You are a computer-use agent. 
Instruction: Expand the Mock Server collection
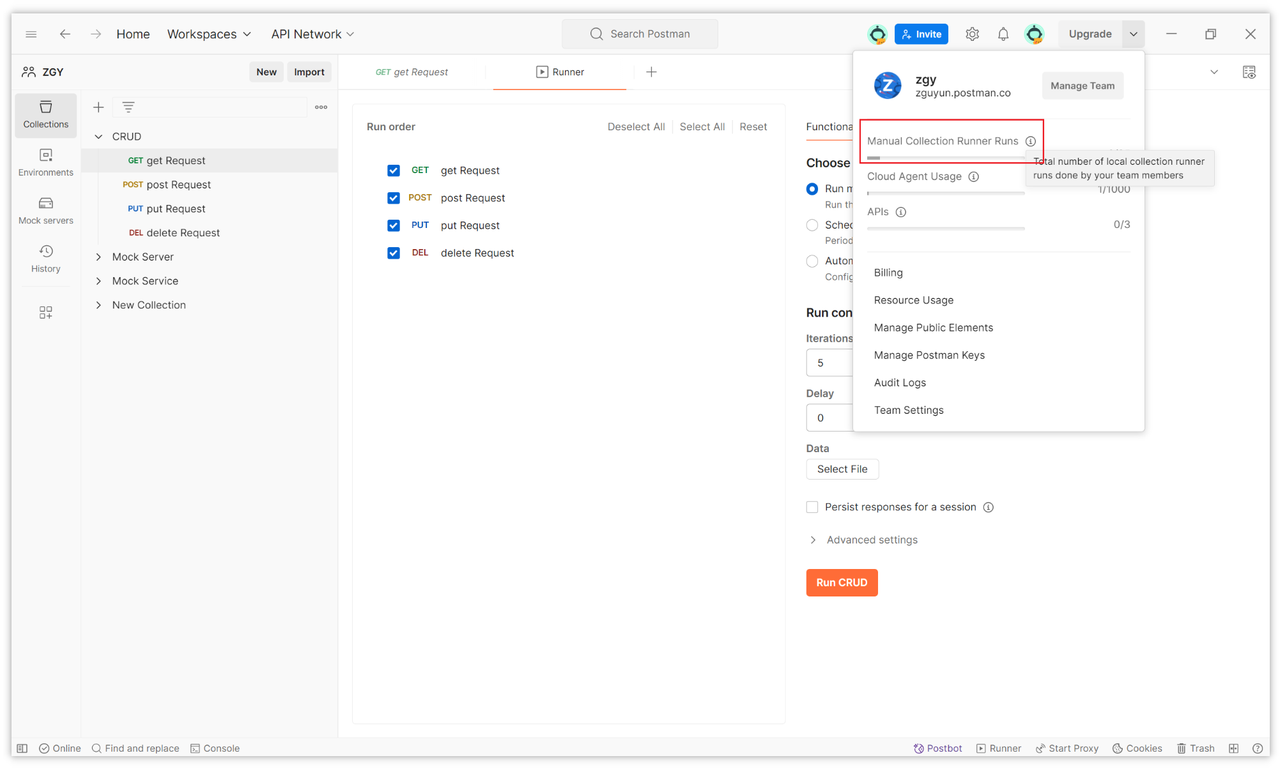[x=98, y=257]
